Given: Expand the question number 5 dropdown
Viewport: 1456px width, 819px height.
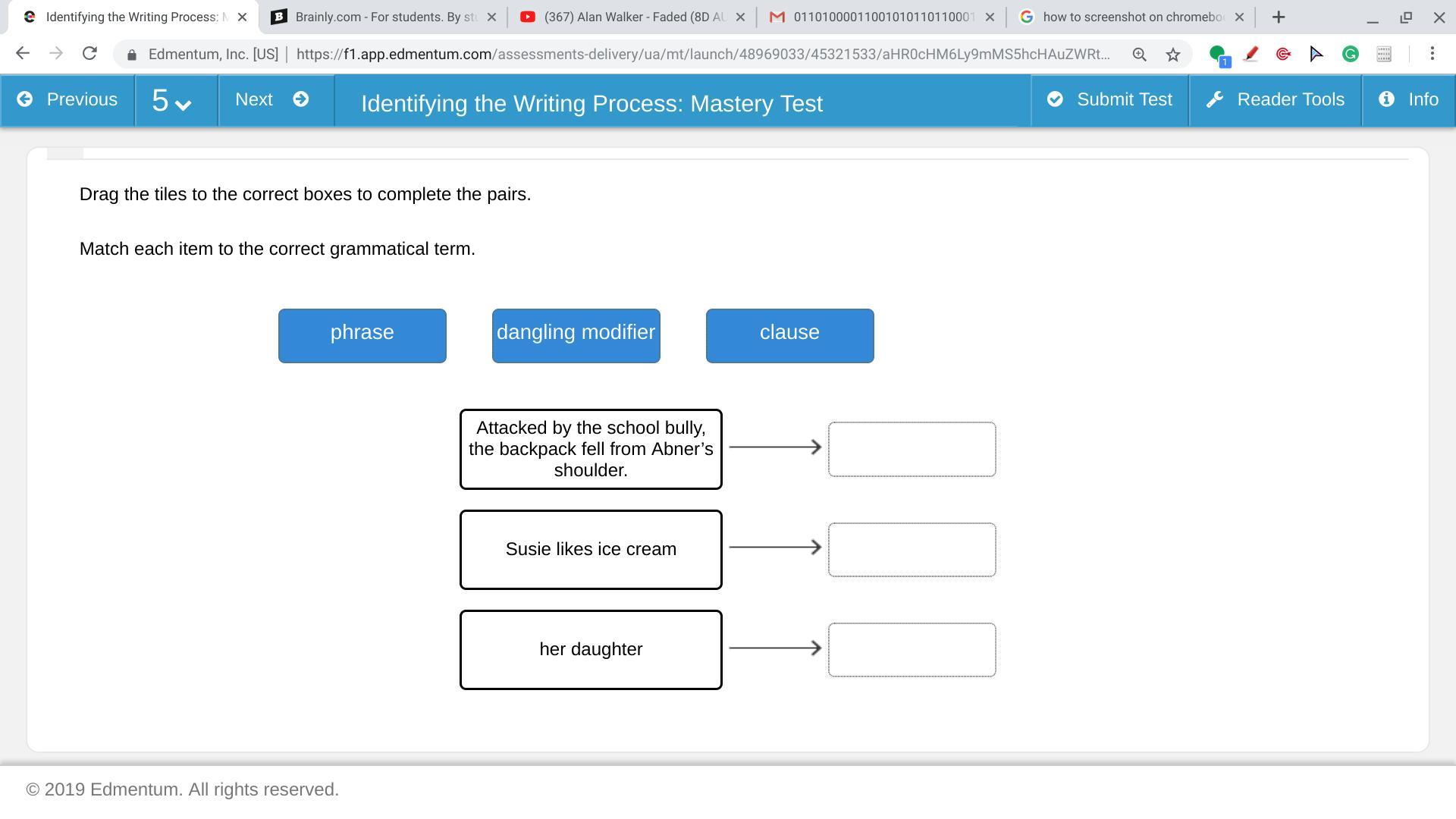Looking at the screenshot, I should (x=171, y=101).
